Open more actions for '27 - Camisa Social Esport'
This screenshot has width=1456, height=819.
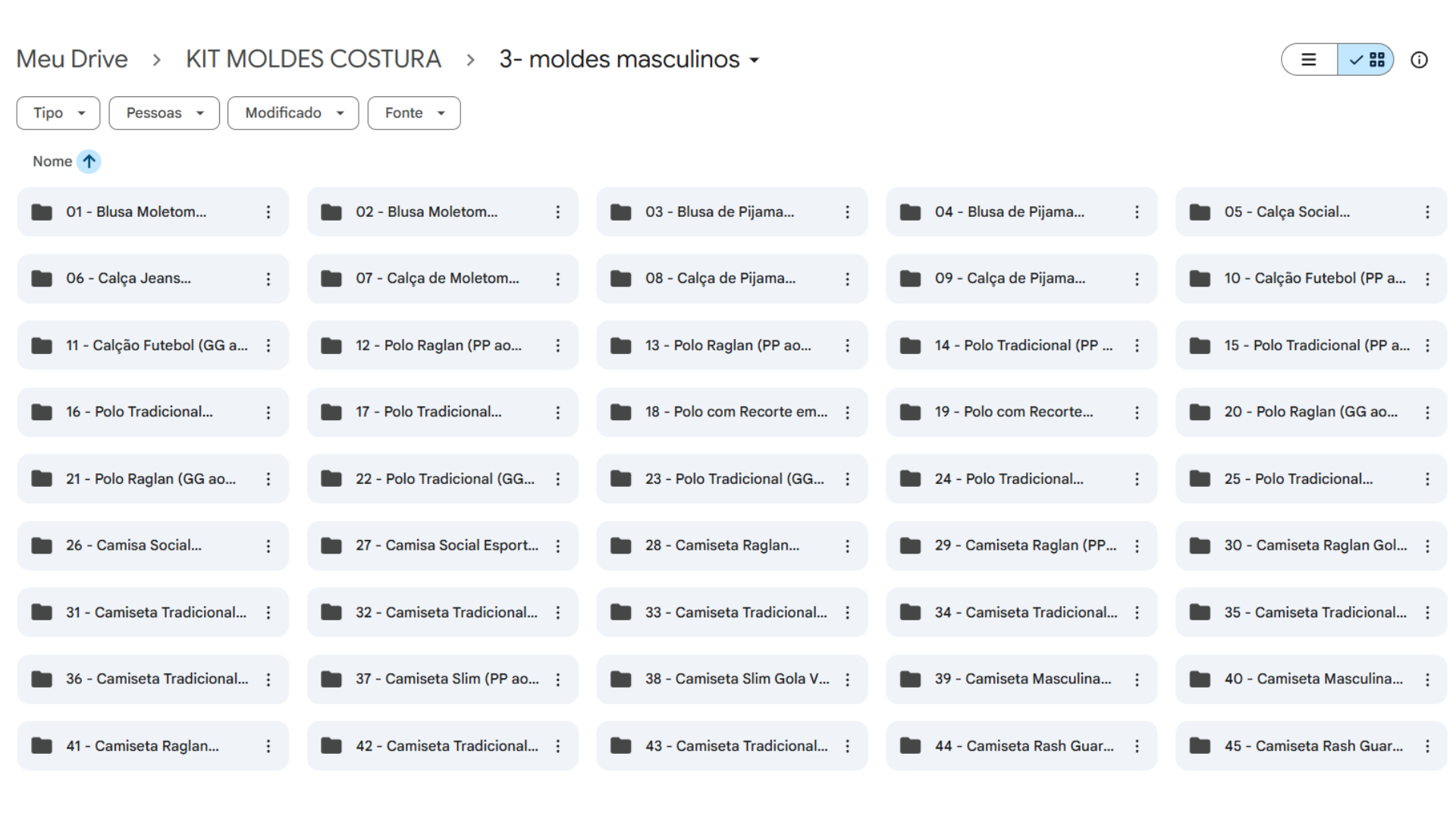(557, 546)
